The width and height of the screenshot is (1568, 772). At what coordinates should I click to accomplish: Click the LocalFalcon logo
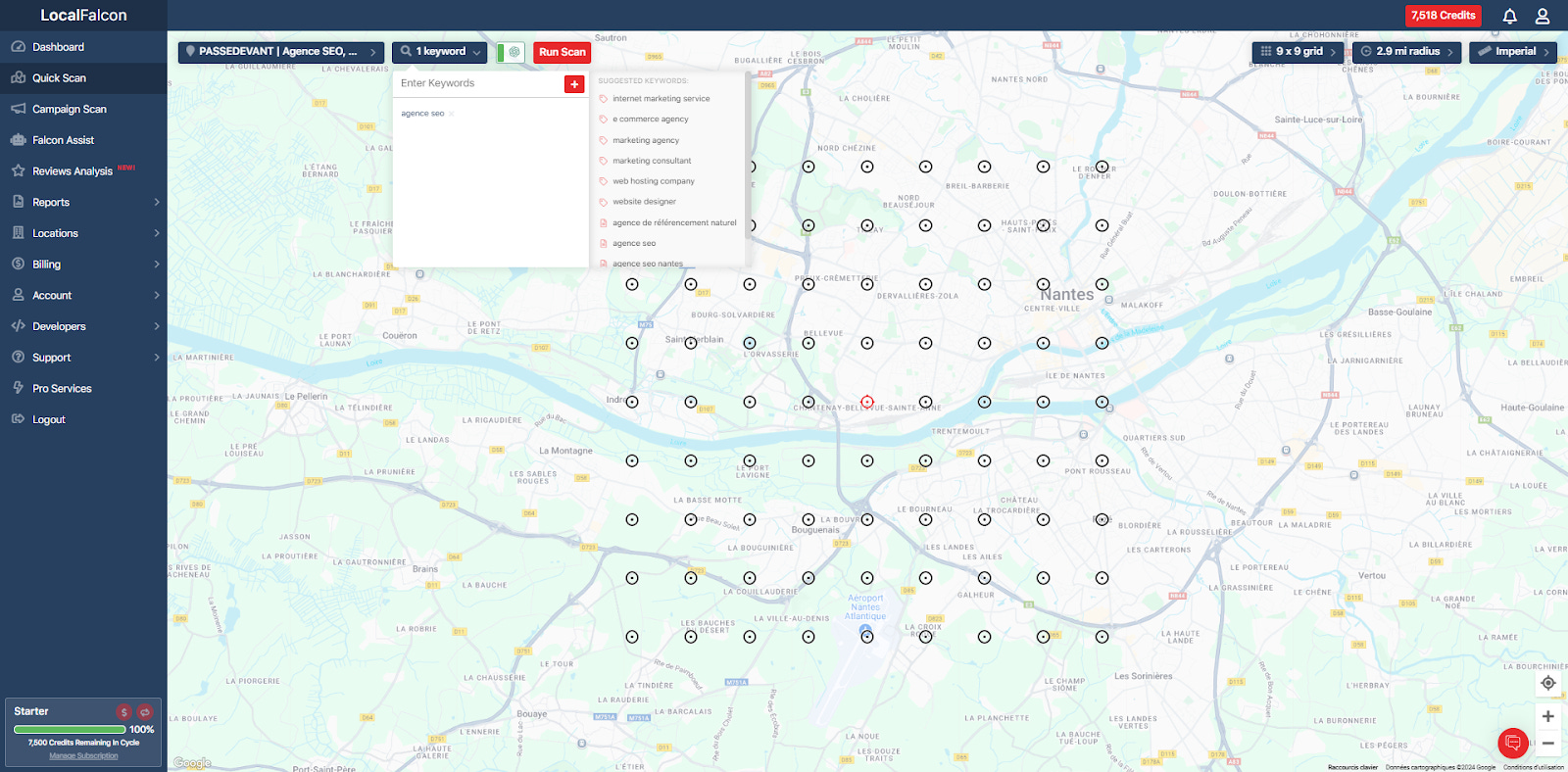coord(83,16)
